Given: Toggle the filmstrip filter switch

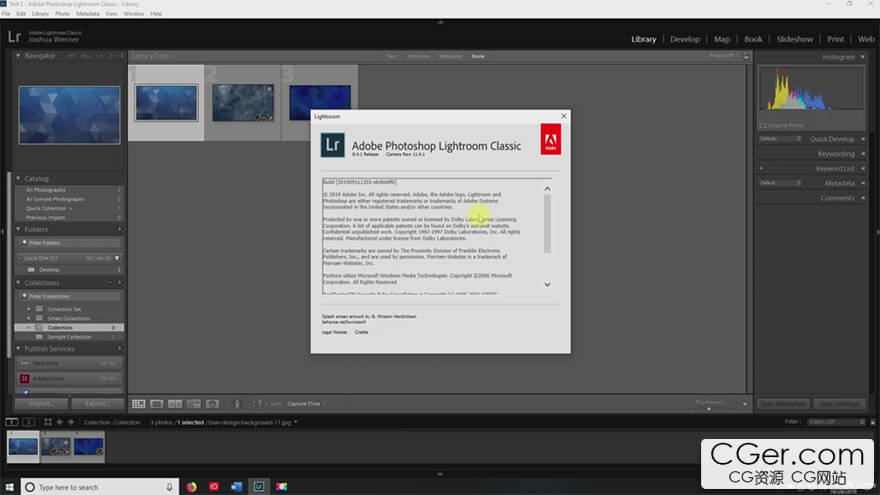Looking at the screenshot, I should (872, 421).
